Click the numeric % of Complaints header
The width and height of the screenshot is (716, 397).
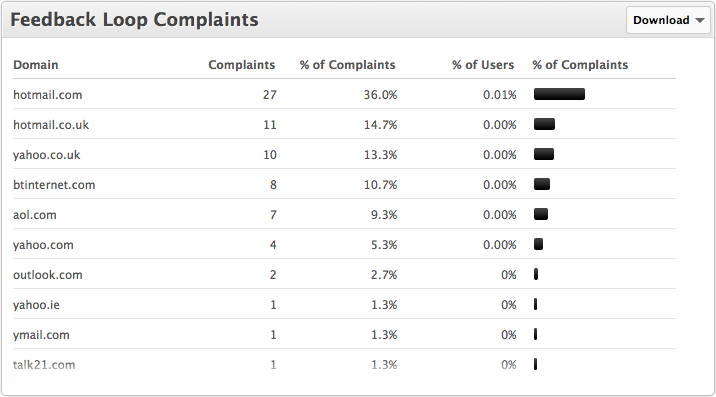point(347,65)
